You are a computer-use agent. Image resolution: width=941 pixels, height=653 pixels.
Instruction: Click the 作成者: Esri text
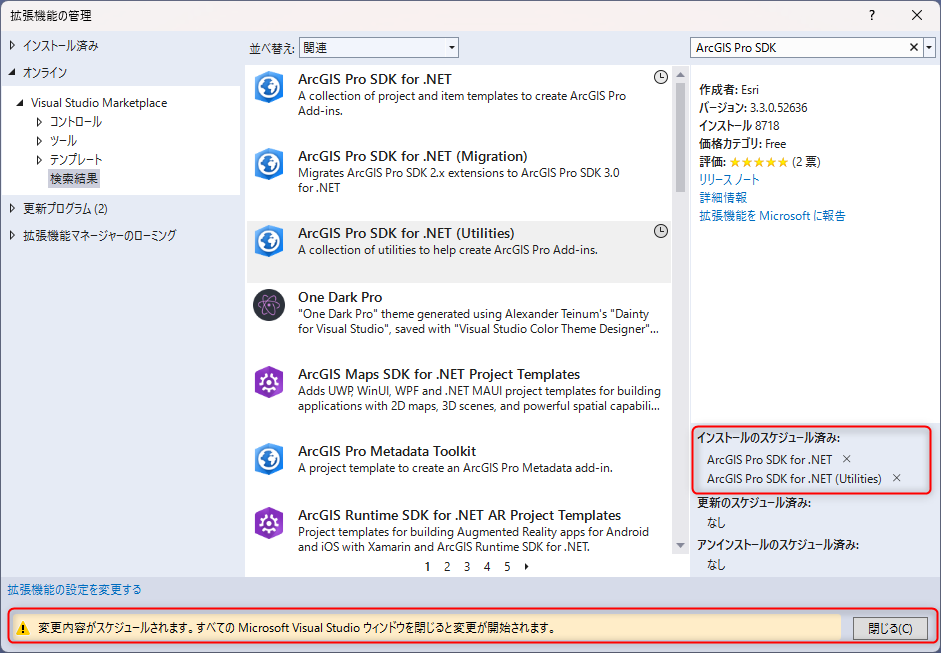coord(729,89)
